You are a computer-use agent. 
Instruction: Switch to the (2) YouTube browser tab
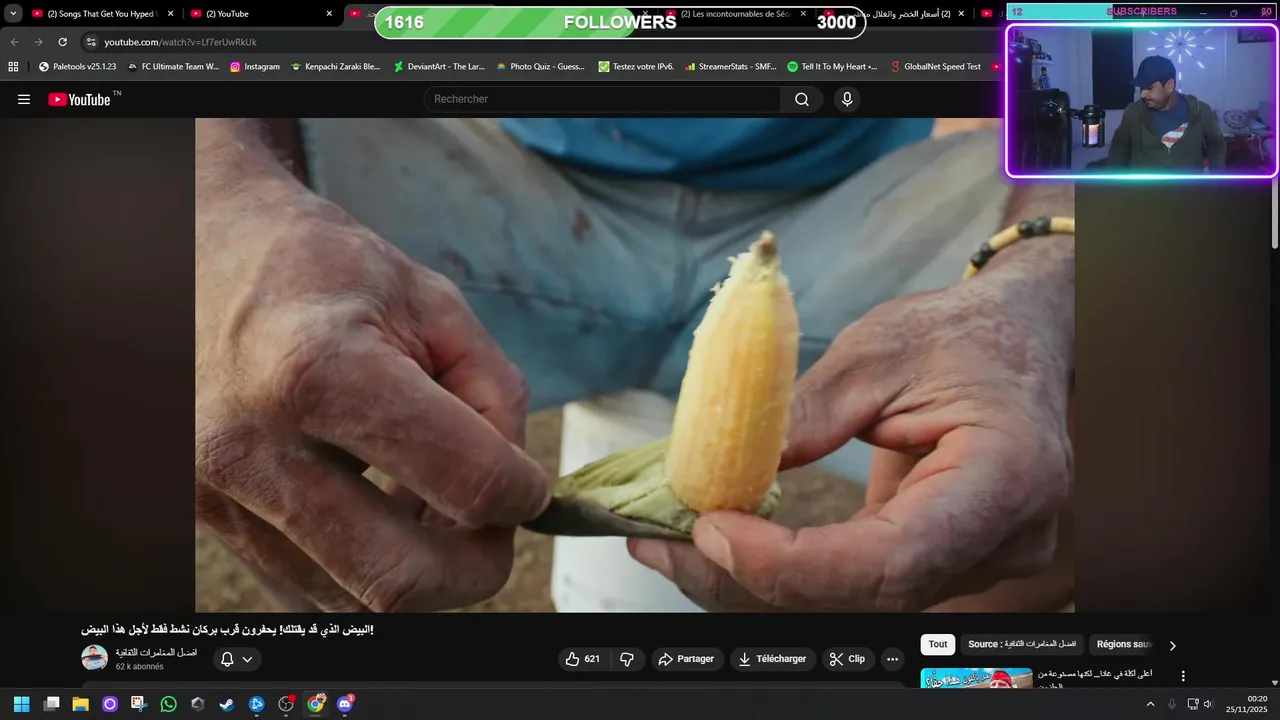[262, 14]
